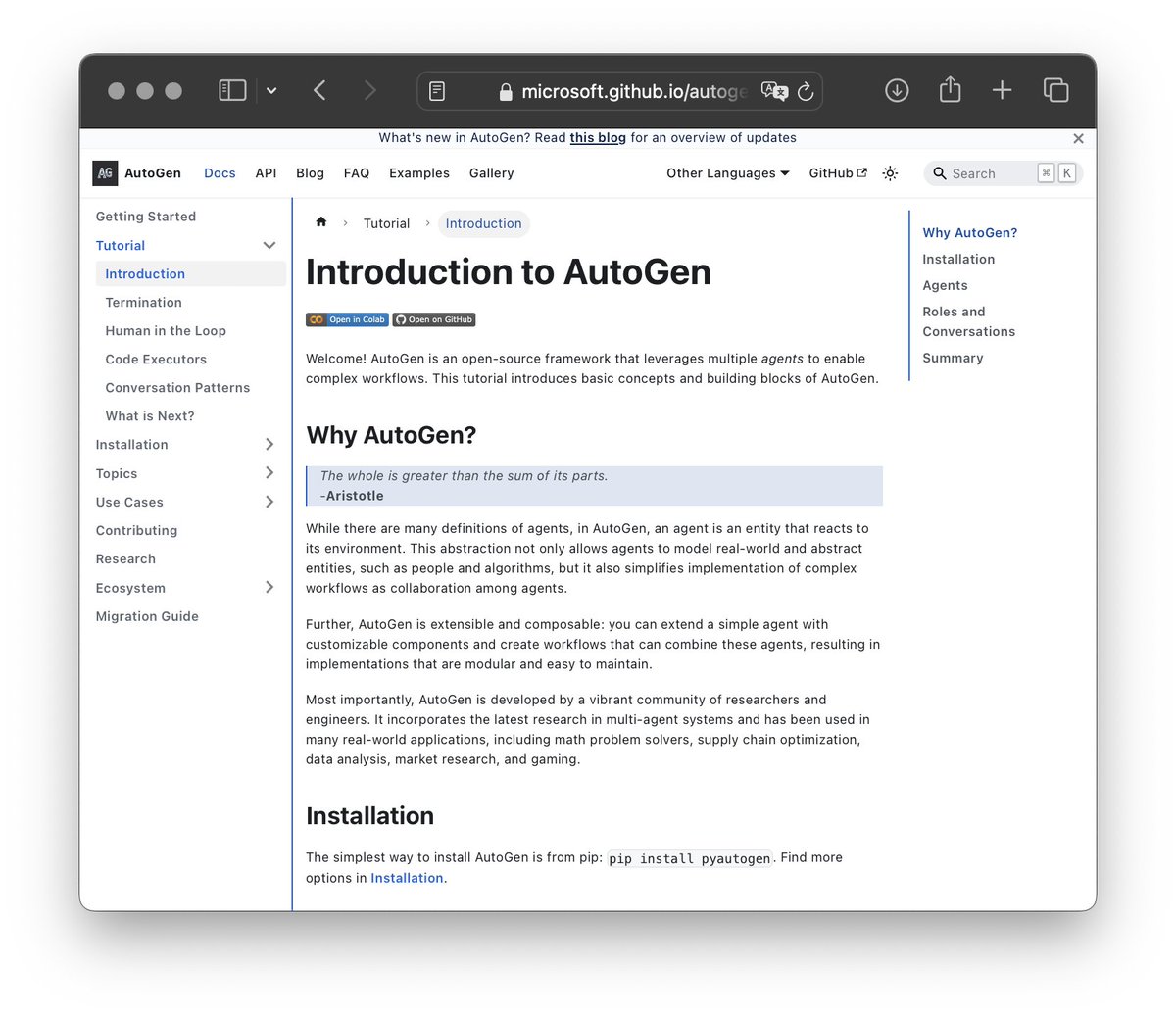Viewport: 1176px width, 1016px height.
Task: Open Contributing in sidebar
Action: point(136,531)
